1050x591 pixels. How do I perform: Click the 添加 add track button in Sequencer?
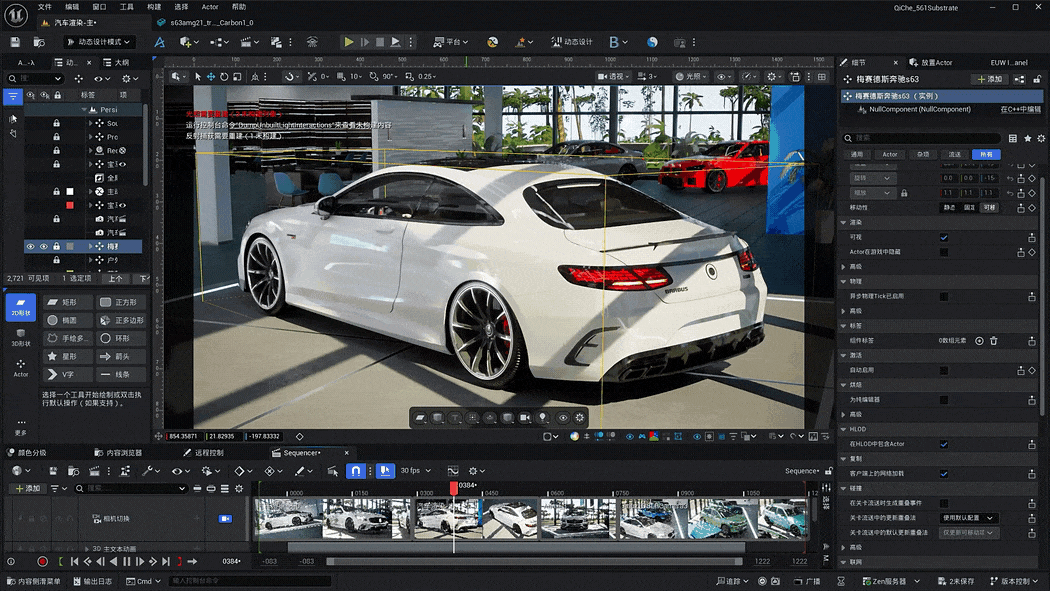(x=28, y=489)
